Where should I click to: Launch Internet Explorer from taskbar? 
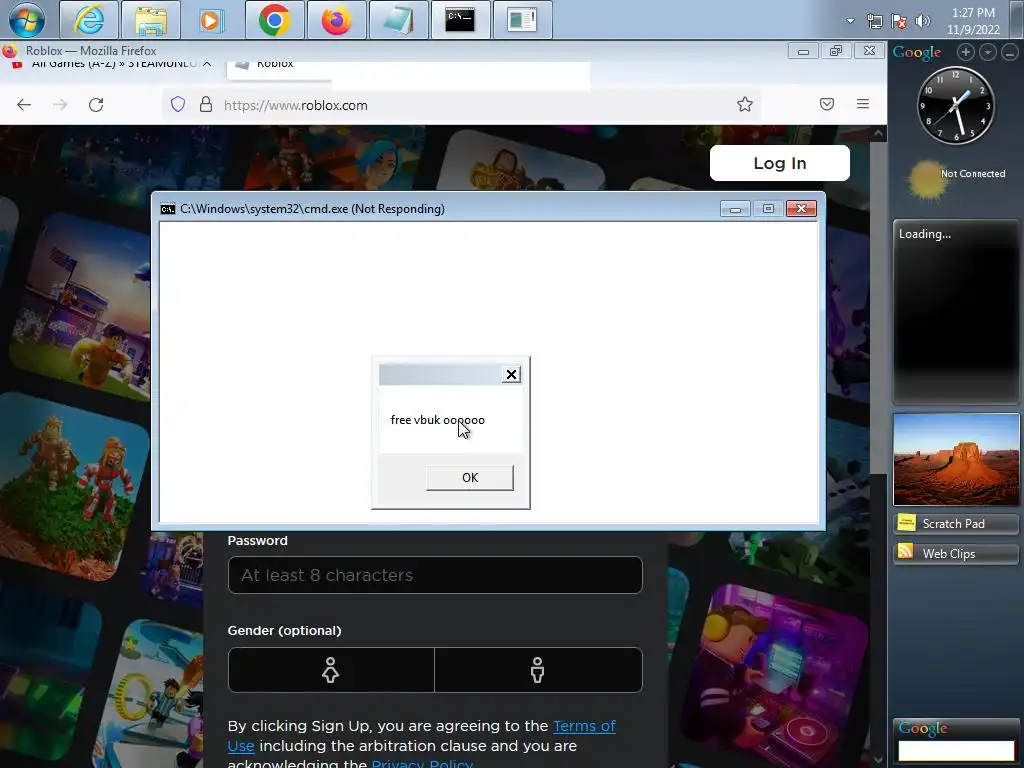pyautogui.click(x=89, y=20)
